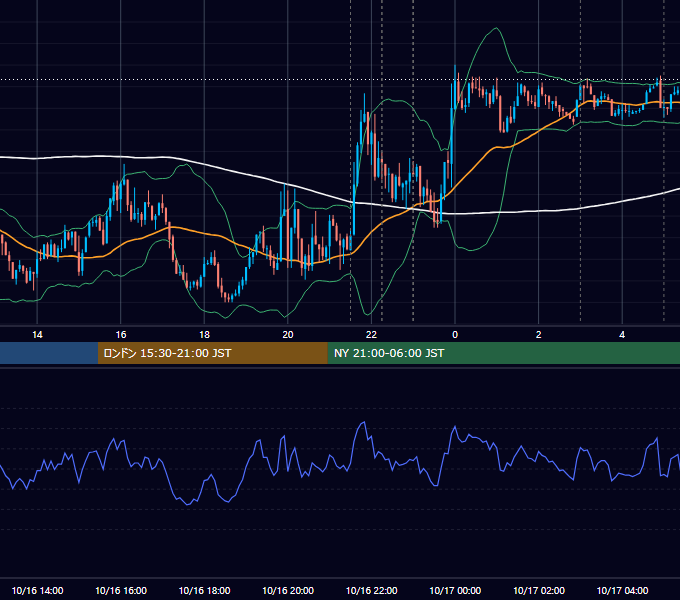Click the 10/17 04:00 date label
Viewport: 680px width, 600px height.
coord(622,590)
